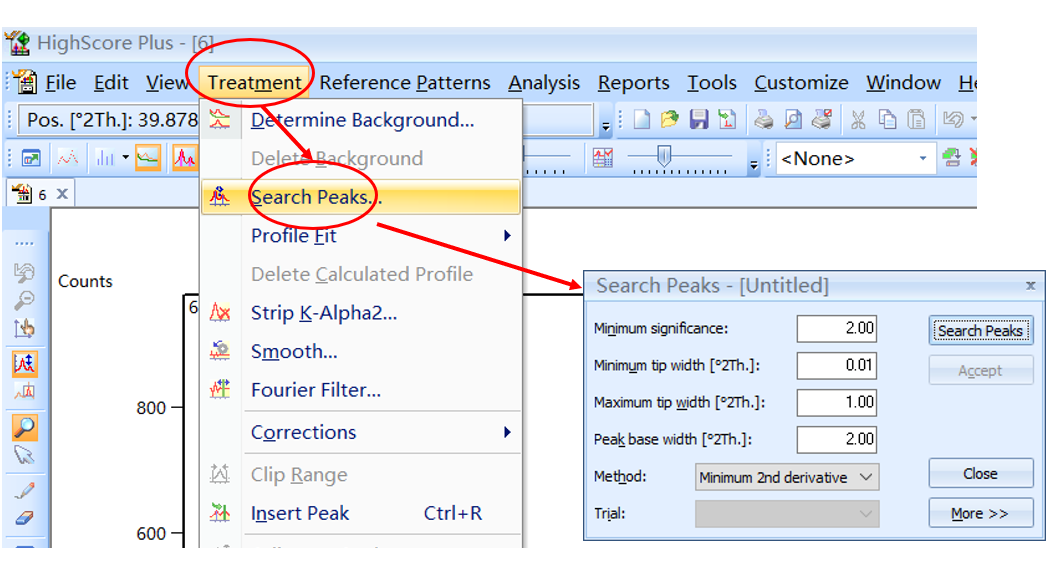Image resolution: width=1050 pixels, height=561 pixels.
Task: Select the eraser tool in left sidebar
Action: [x=25, y=518]
